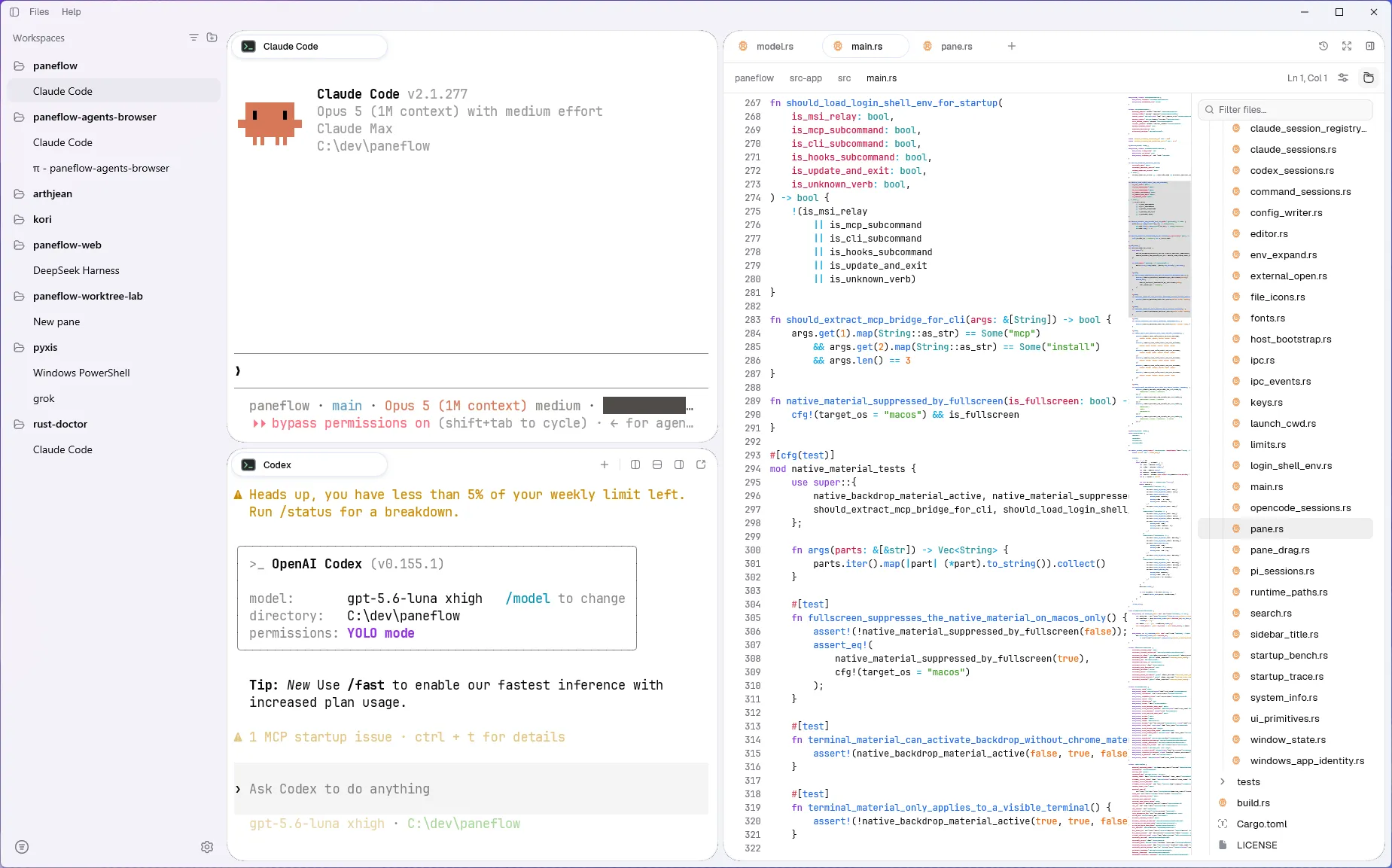Click the Rust icon beside build.rs

pyautogui.click(x=1223, y=803)
